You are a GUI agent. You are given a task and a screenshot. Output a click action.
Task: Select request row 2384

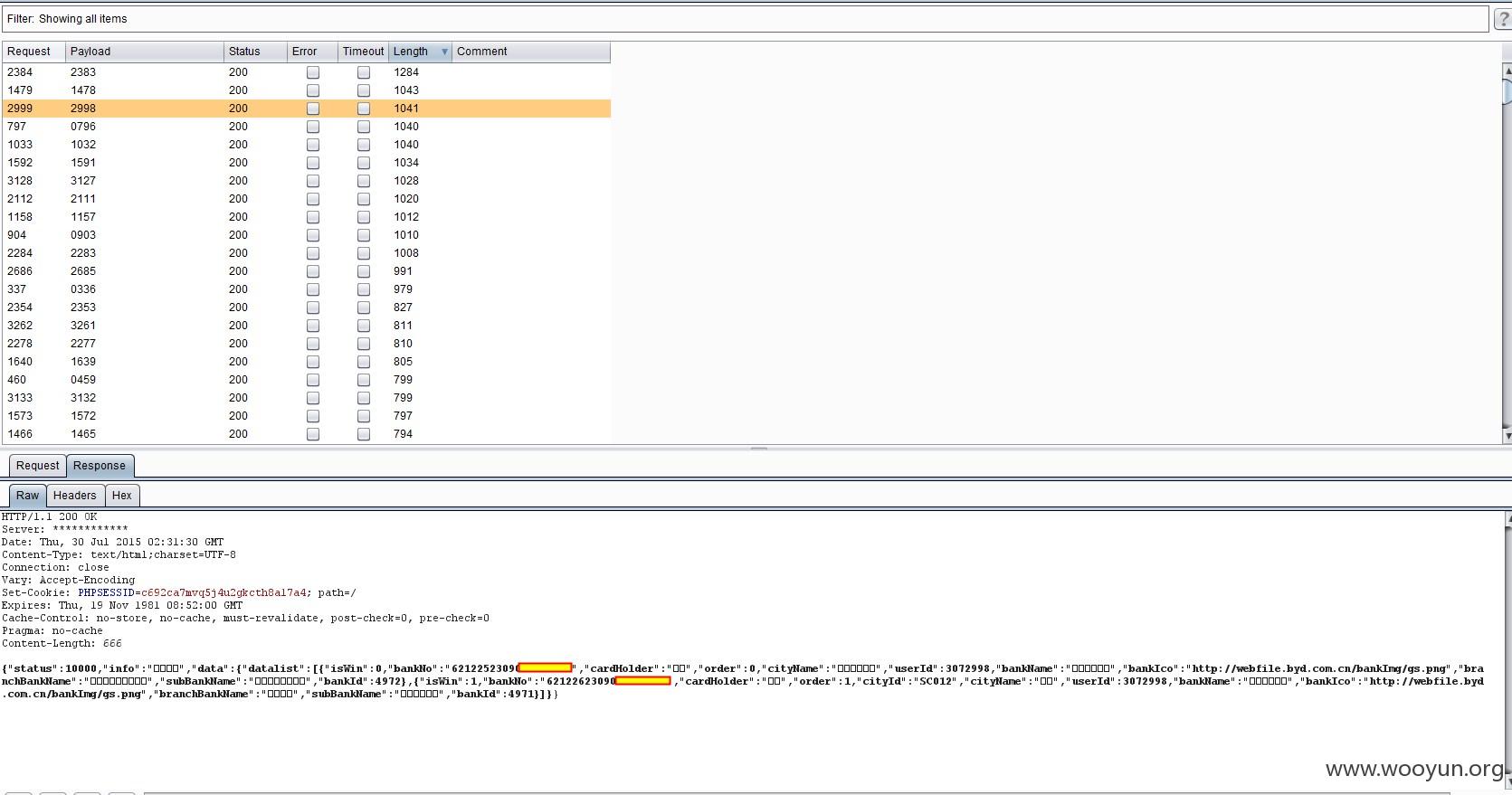pyautogui.click(x=306, y=72)
